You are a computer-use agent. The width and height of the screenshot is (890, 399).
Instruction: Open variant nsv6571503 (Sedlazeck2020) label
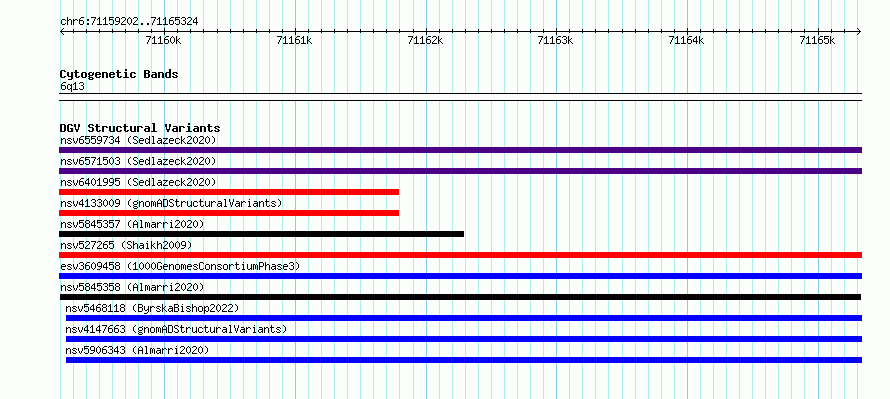138,161
